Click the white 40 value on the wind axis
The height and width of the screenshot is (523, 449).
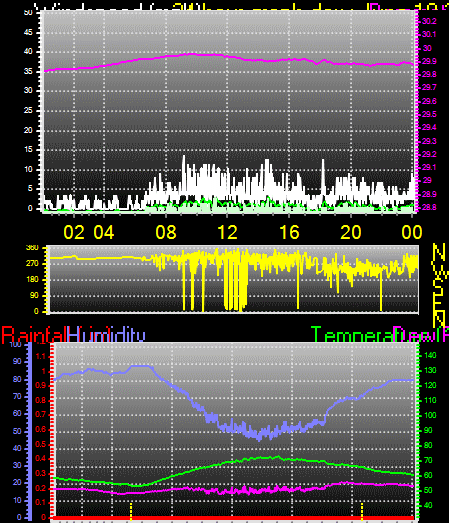[28, 52]
